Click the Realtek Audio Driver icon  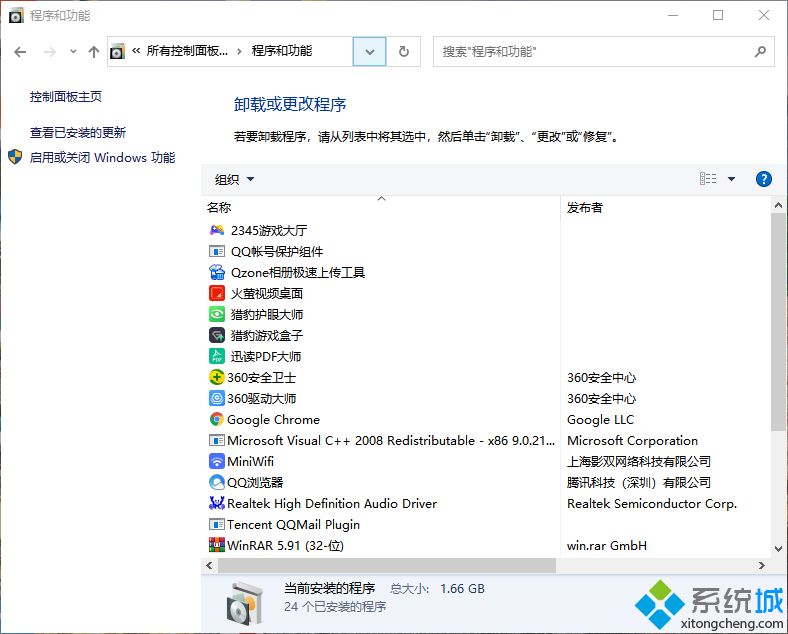(217, 503)
